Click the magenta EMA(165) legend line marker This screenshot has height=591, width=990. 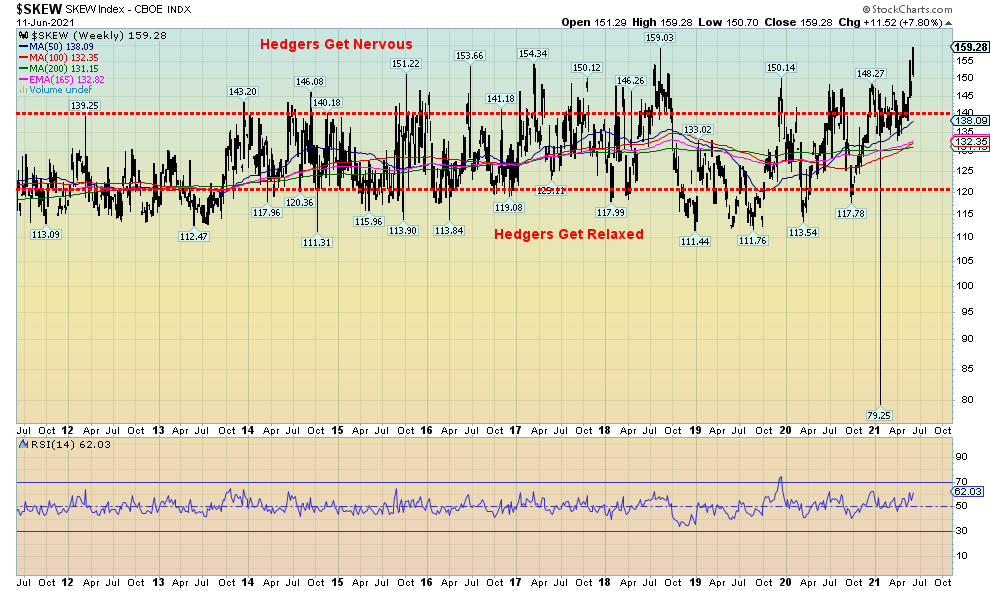(x=24, y=79)
